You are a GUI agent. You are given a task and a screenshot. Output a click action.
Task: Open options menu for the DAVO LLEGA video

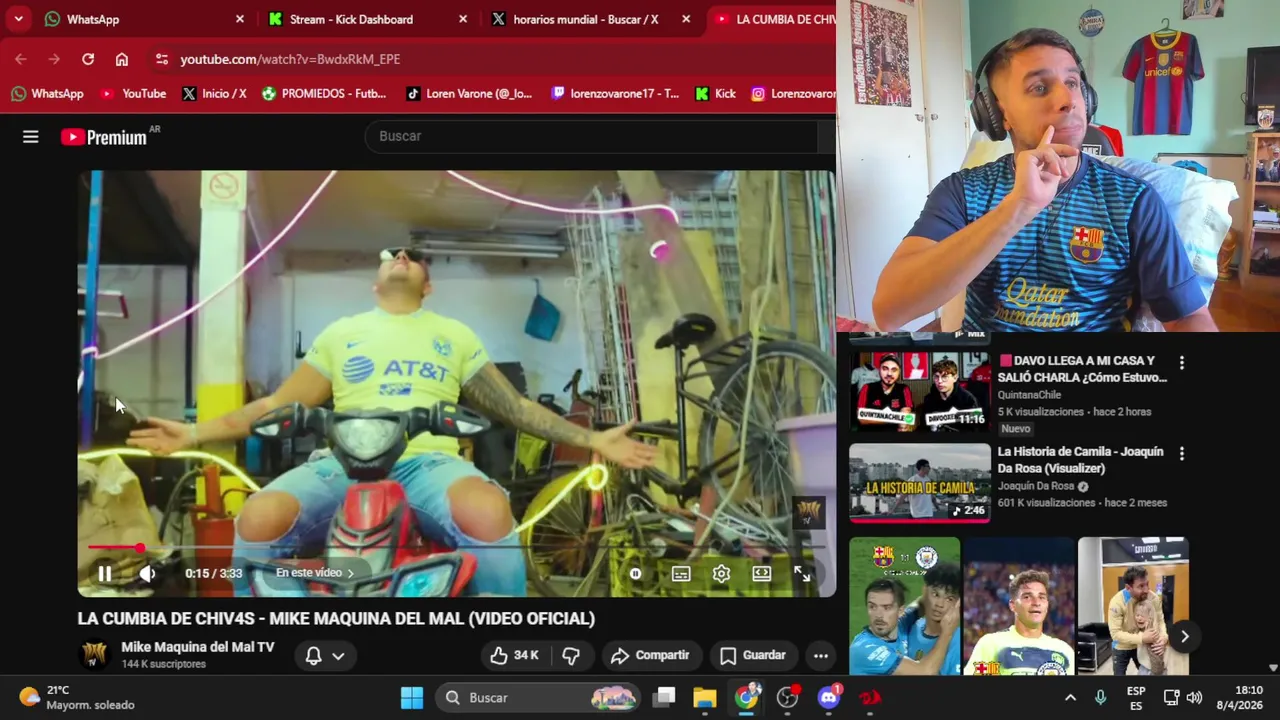coord(1181,363)
